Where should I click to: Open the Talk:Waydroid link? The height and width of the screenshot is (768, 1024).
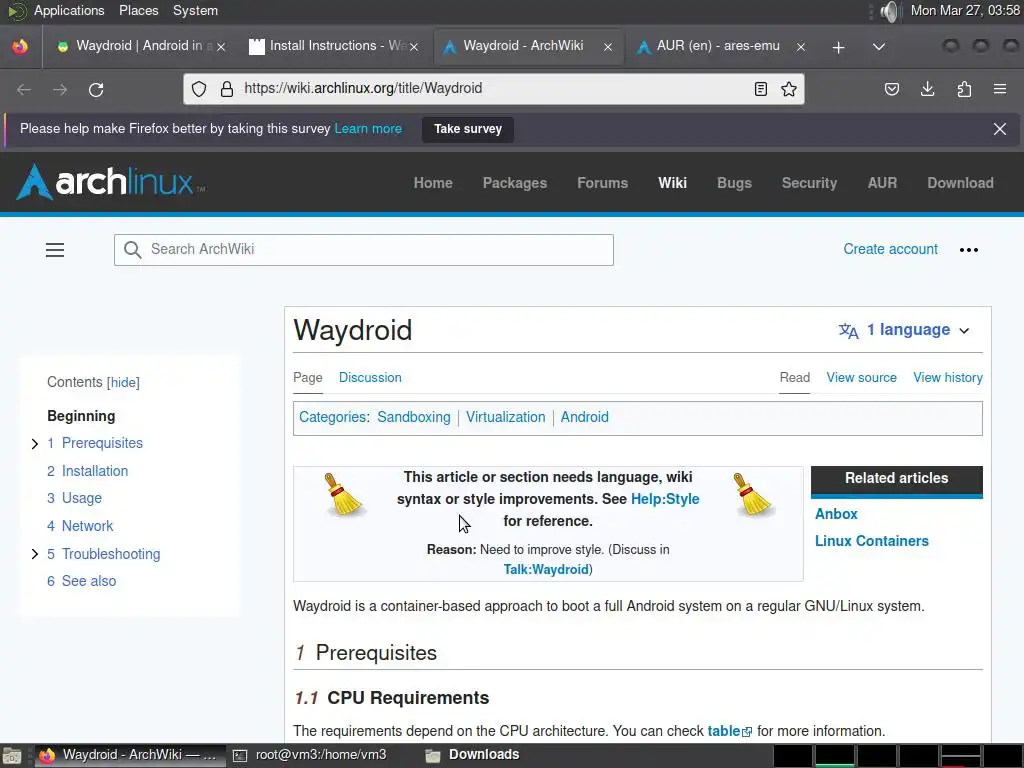[546, 569]
